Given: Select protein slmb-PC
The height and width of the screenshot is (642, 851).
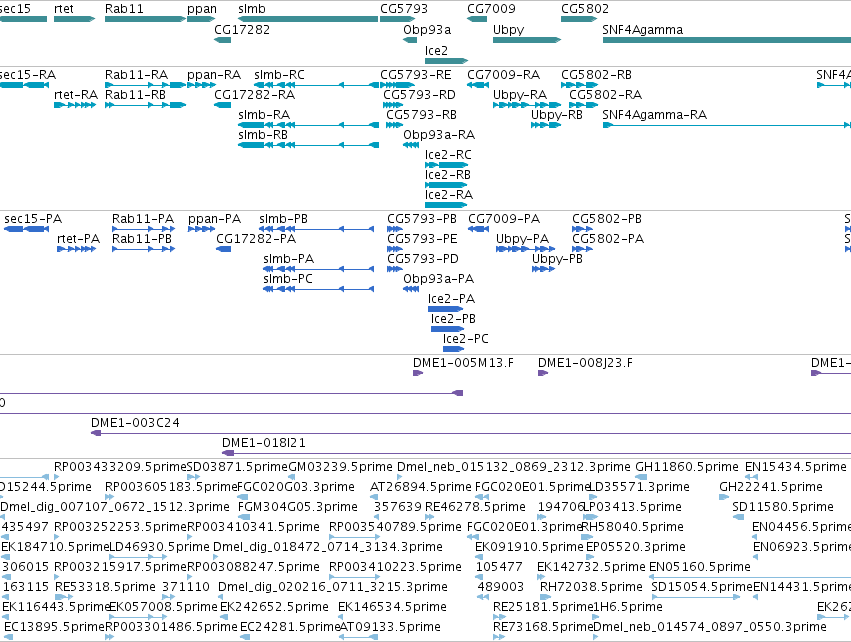Looking at the screenshot, I should (319, 289).
